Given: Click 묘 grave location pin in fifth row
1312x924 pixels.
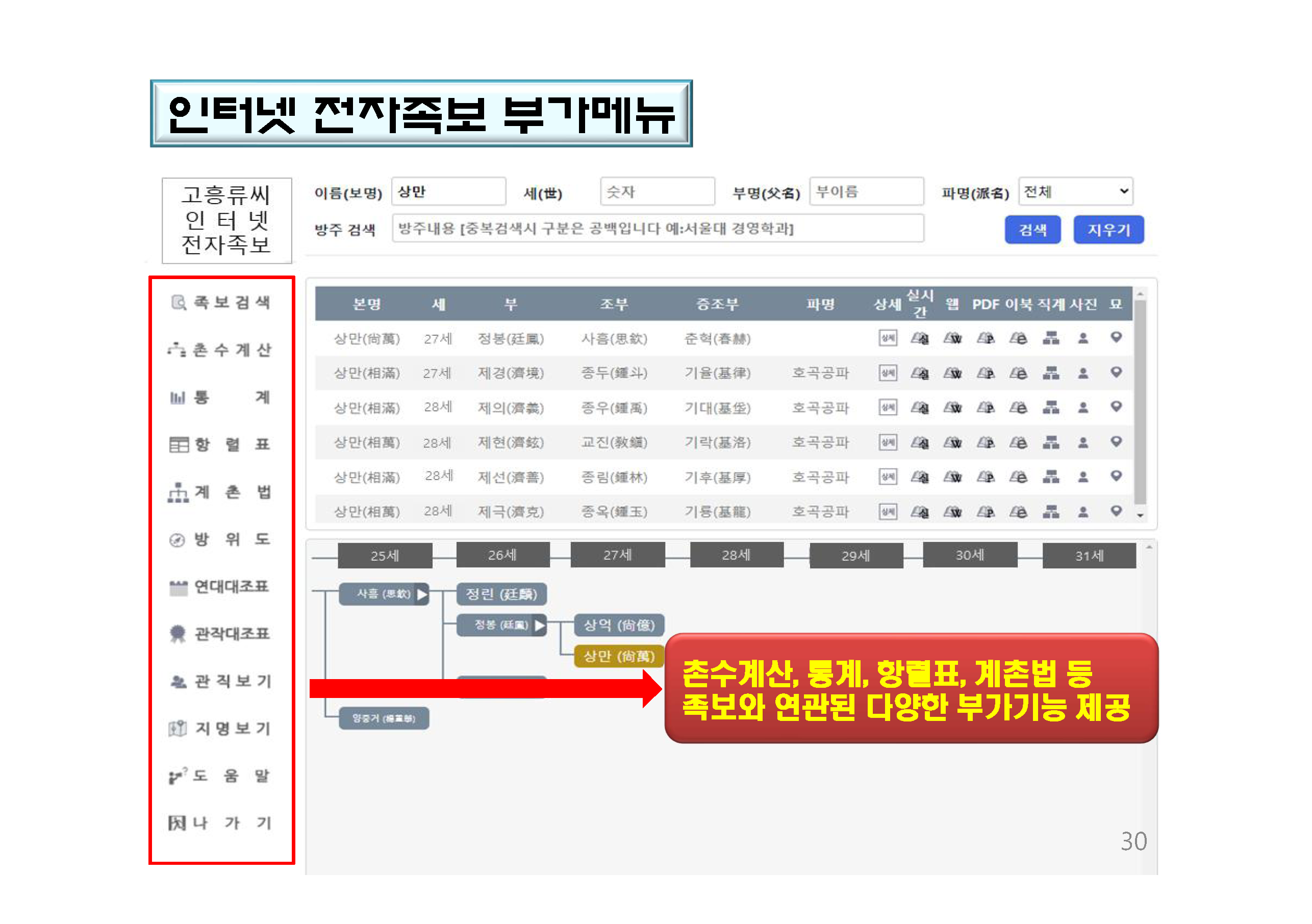Looking at the screenshot, I should (1116, 476).
